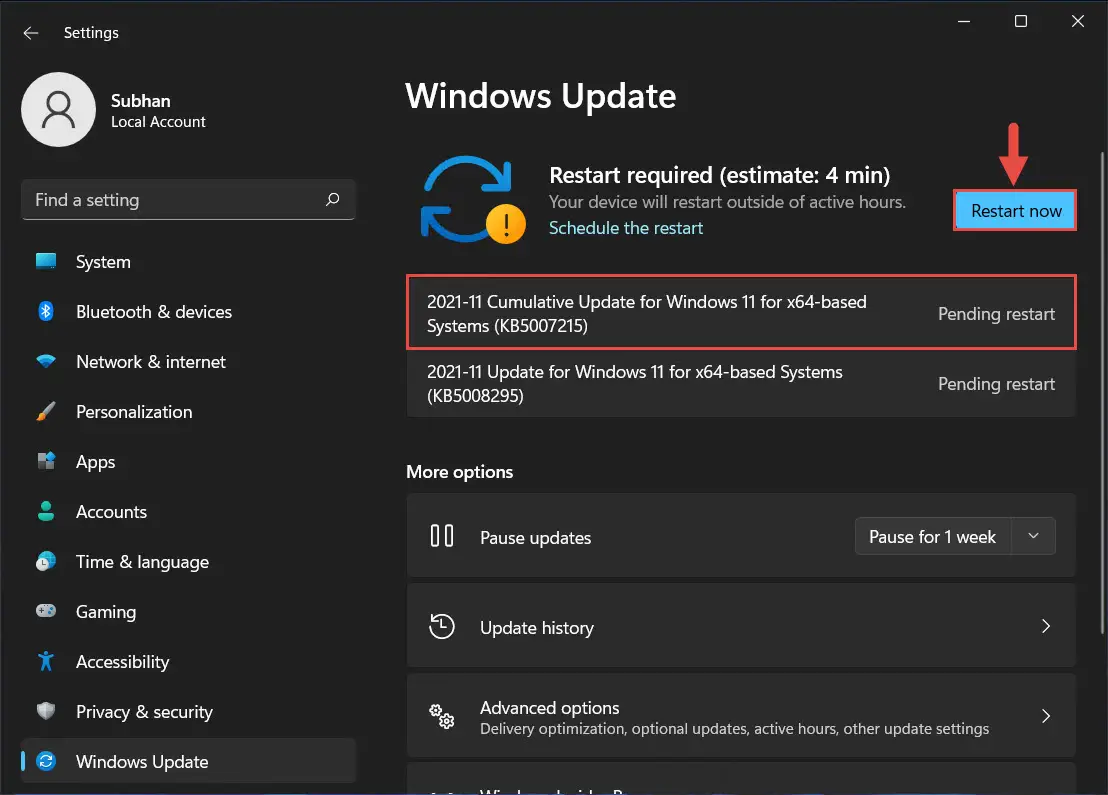Click the Advanced options gears icon
The width and height of the screenshot is (1108, 795).
click(442, 717)
